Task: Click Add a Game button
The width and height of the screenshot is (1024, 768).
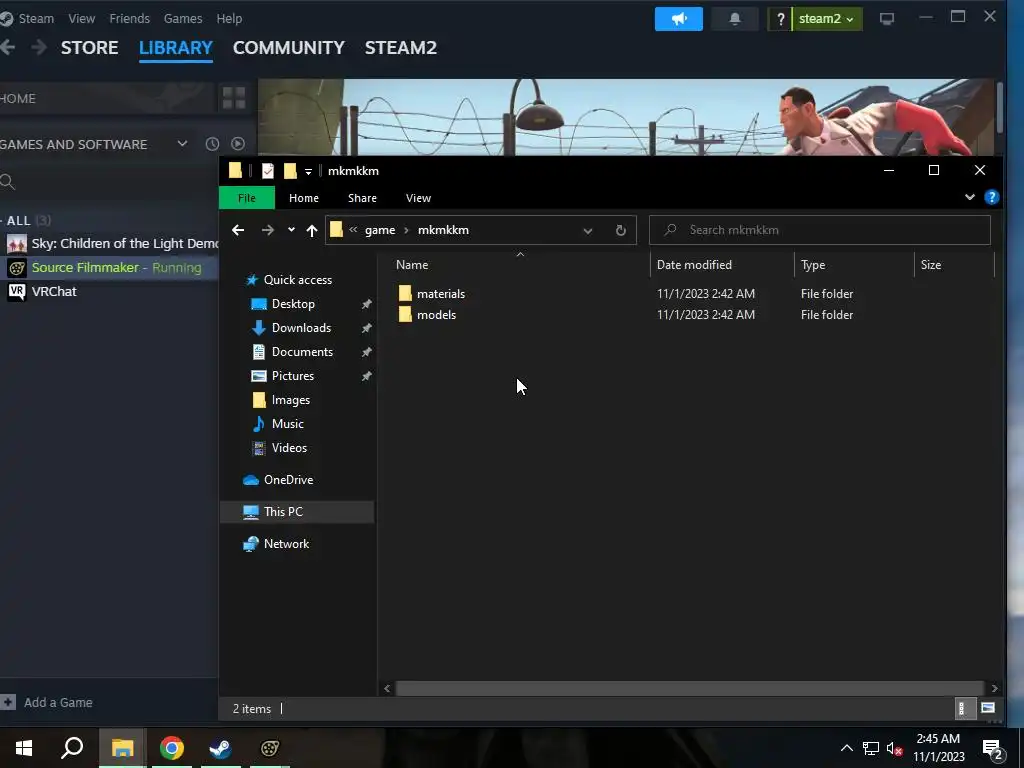Action: 47,703
